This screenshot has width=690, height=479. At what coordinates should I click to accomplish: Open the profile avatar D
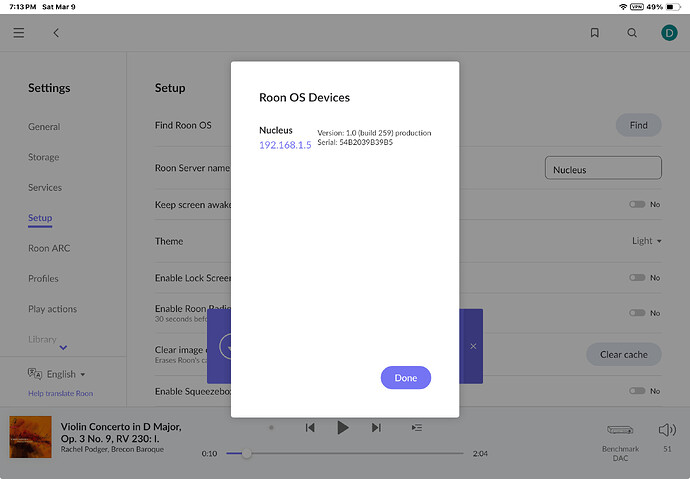[669, 33]
